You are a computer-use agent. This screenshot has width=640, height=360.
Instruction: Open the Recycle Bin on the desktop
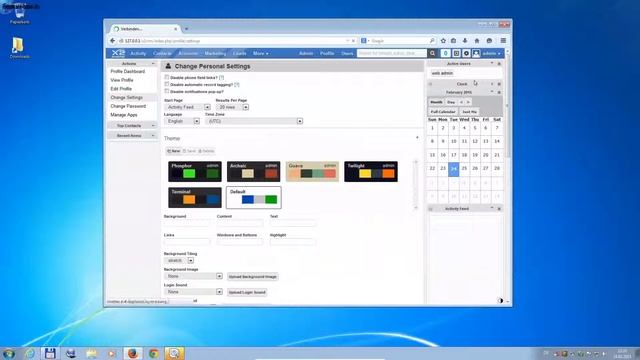click(x=19, y=14)
